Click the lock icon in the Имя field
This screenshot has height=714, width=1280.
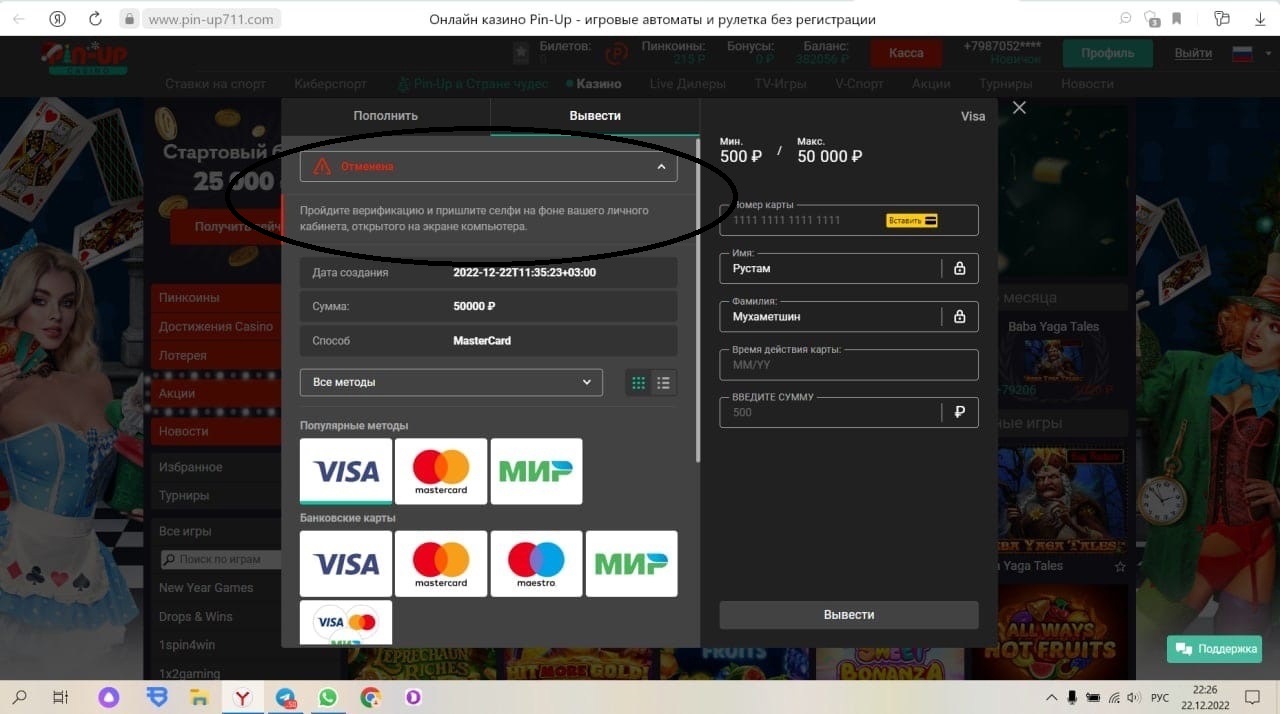tap(960, 268)
